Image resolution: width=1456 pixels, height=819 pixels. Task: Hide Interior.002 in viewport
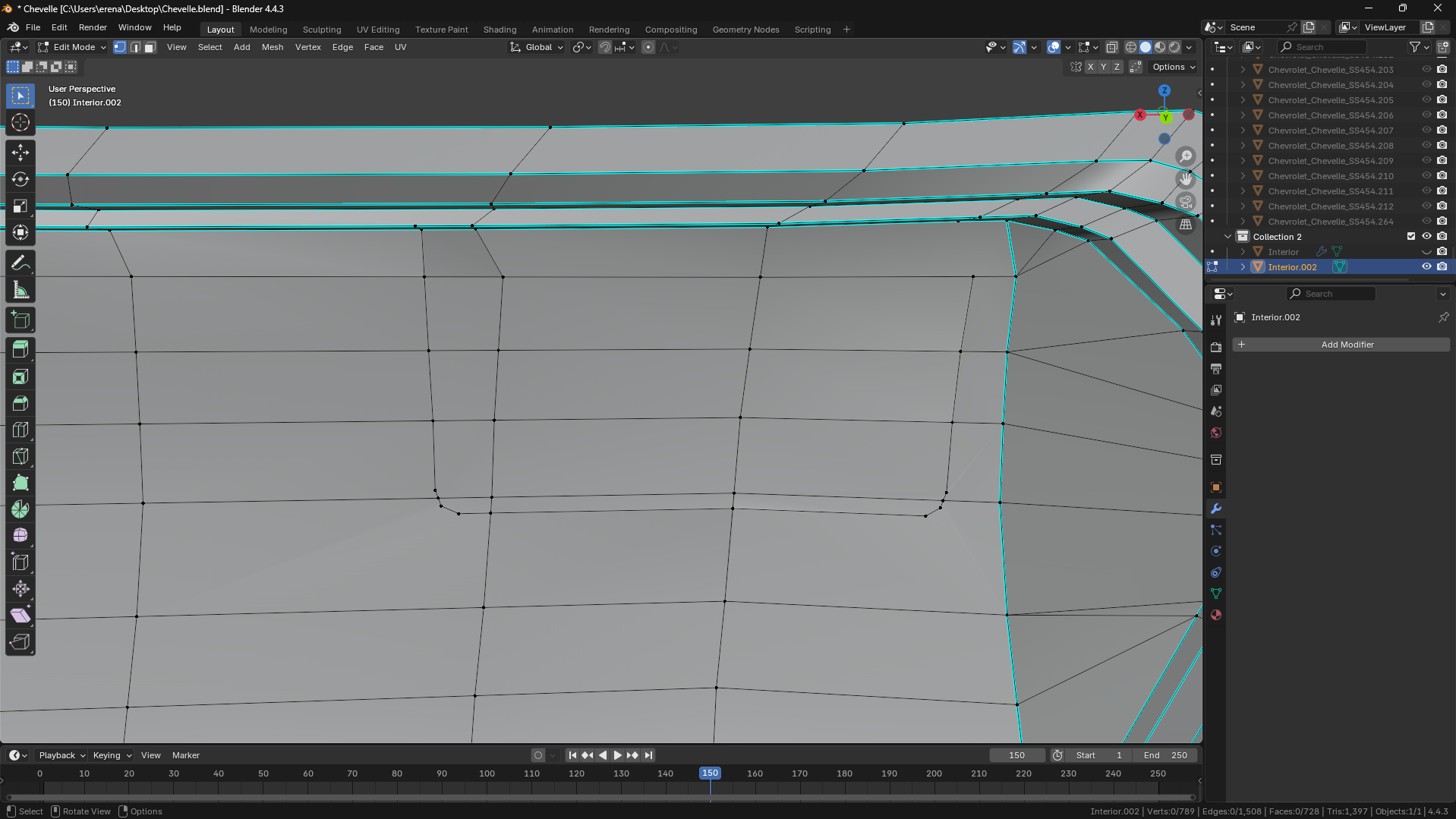coord(1426,267)
